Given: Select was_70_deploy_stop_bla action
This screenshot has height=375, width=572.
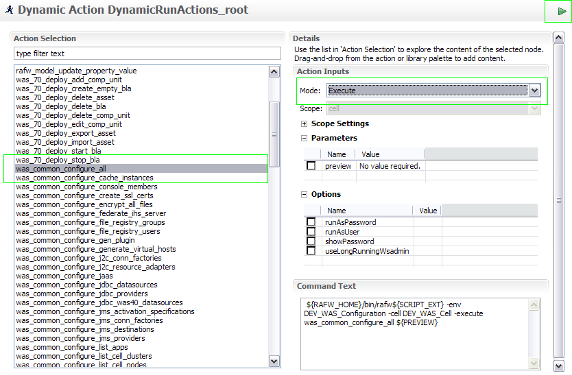Looking at the screenshot, I should point(58,160).
